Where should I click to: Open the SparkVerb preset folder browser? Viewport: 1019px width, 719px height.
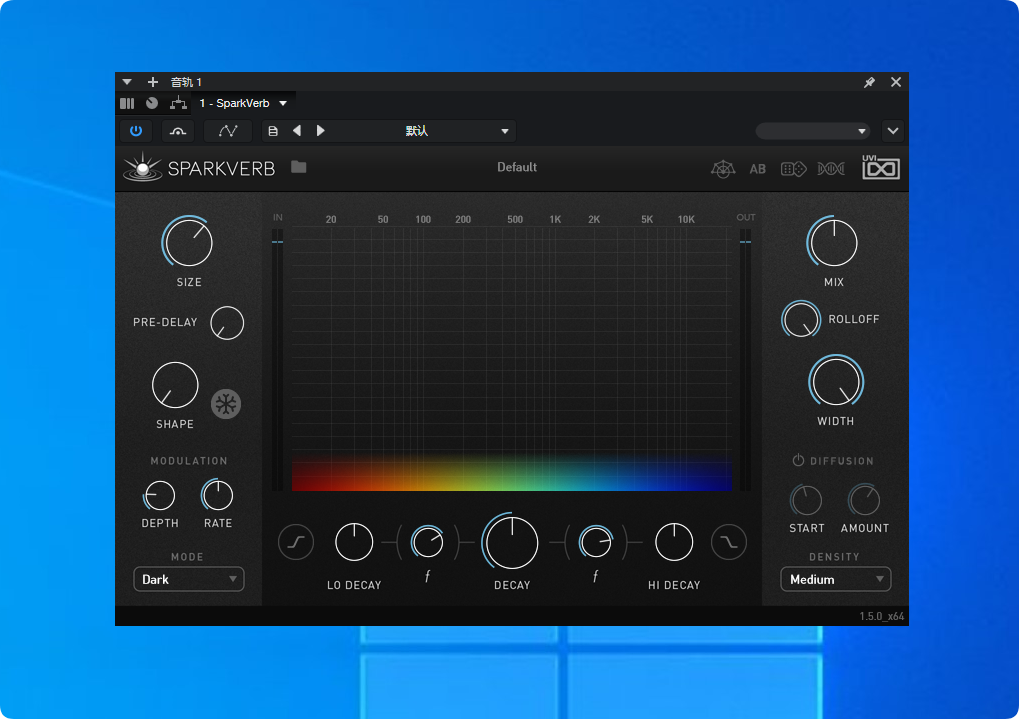tap(299, 167)
